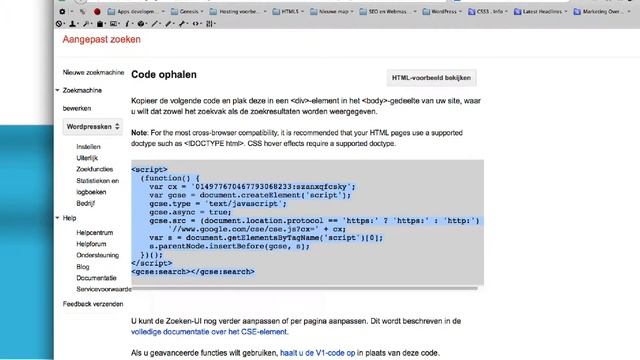Open the HTML5 bookmarks folder

pyautogui.click(x=288, y=11)
